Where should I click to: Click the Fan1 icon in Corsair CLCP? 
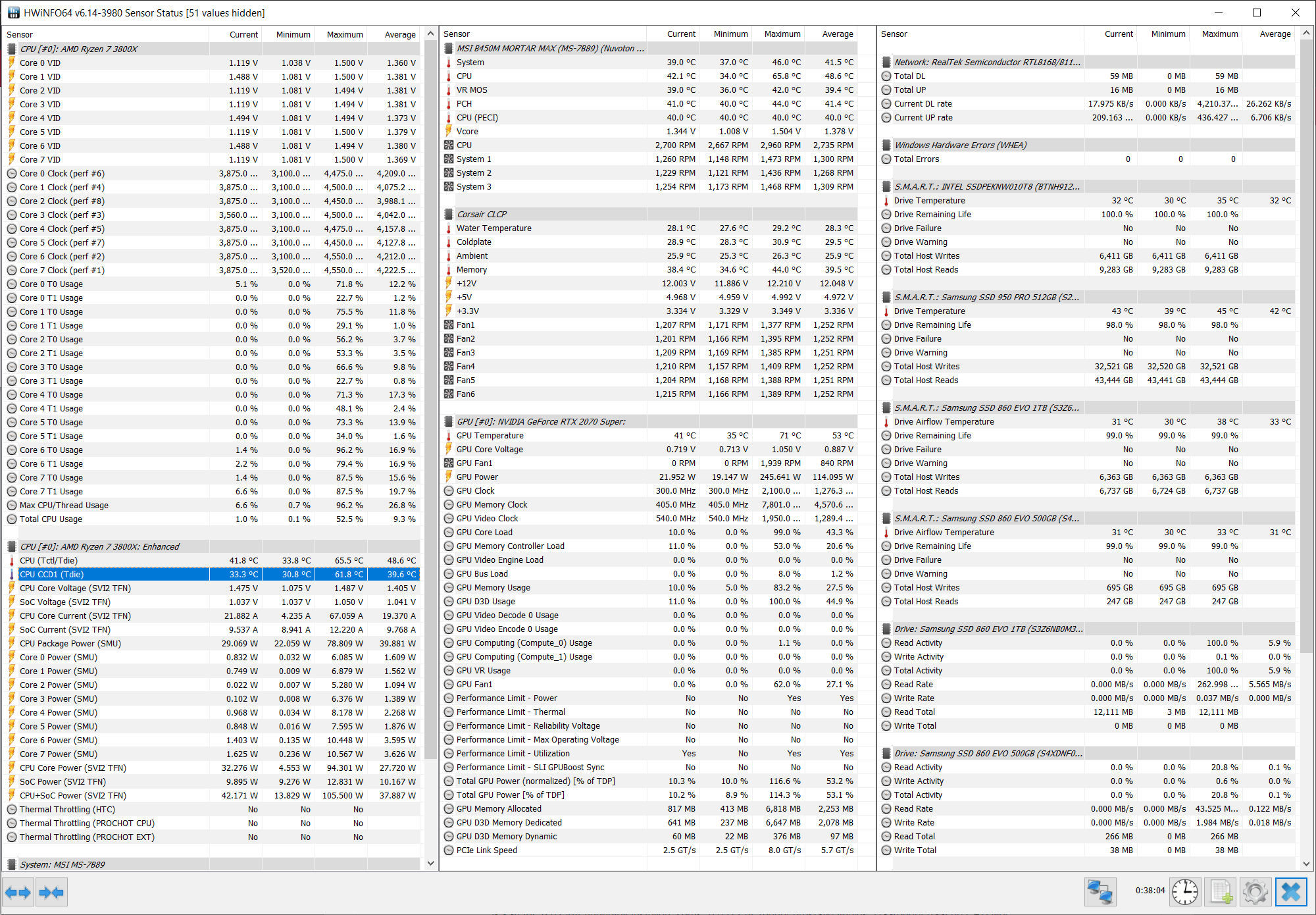click(449, 325)
